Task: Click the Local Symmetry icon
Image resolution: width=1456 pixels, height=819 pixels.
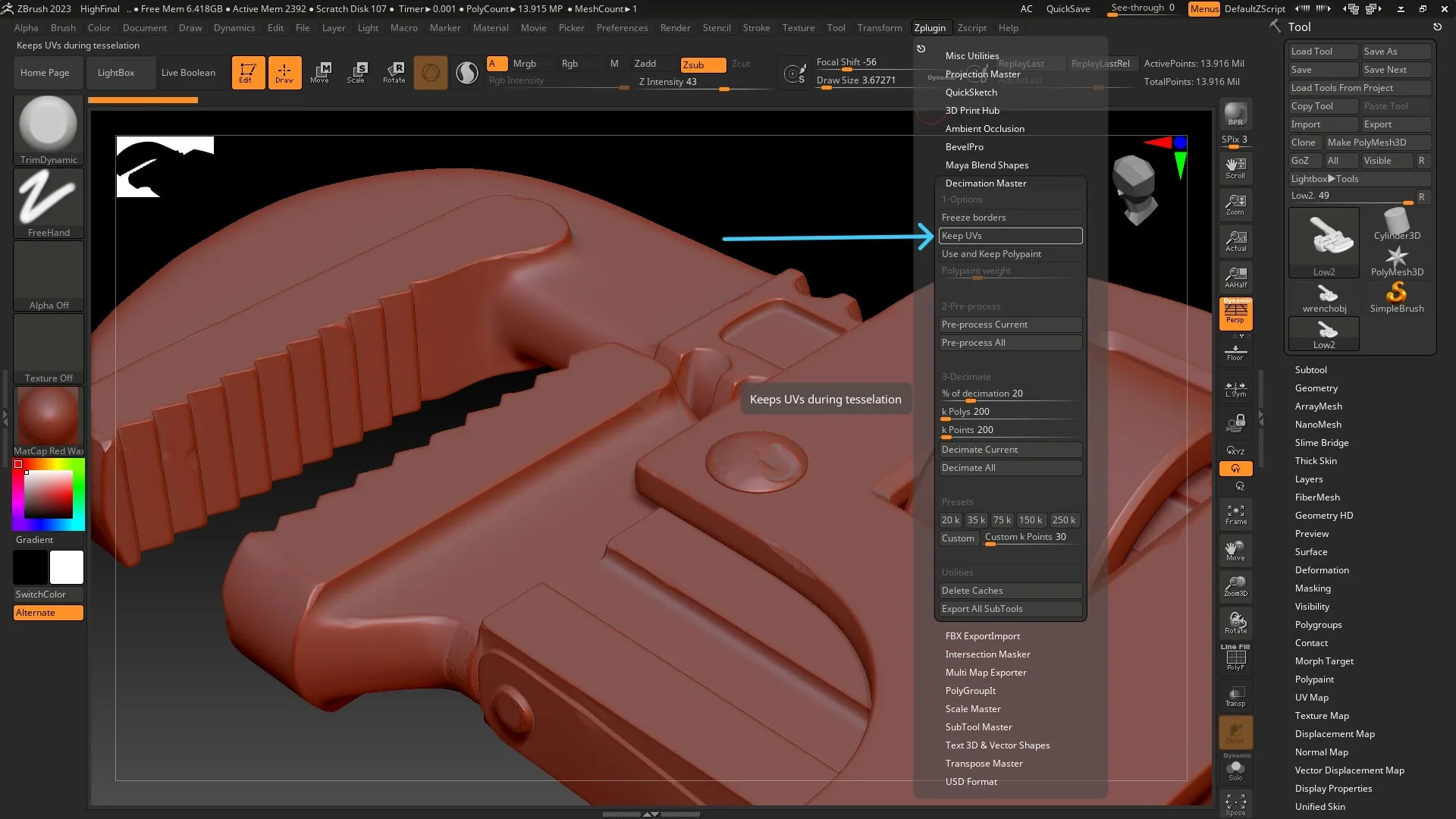Action: tap(1235, 389)
